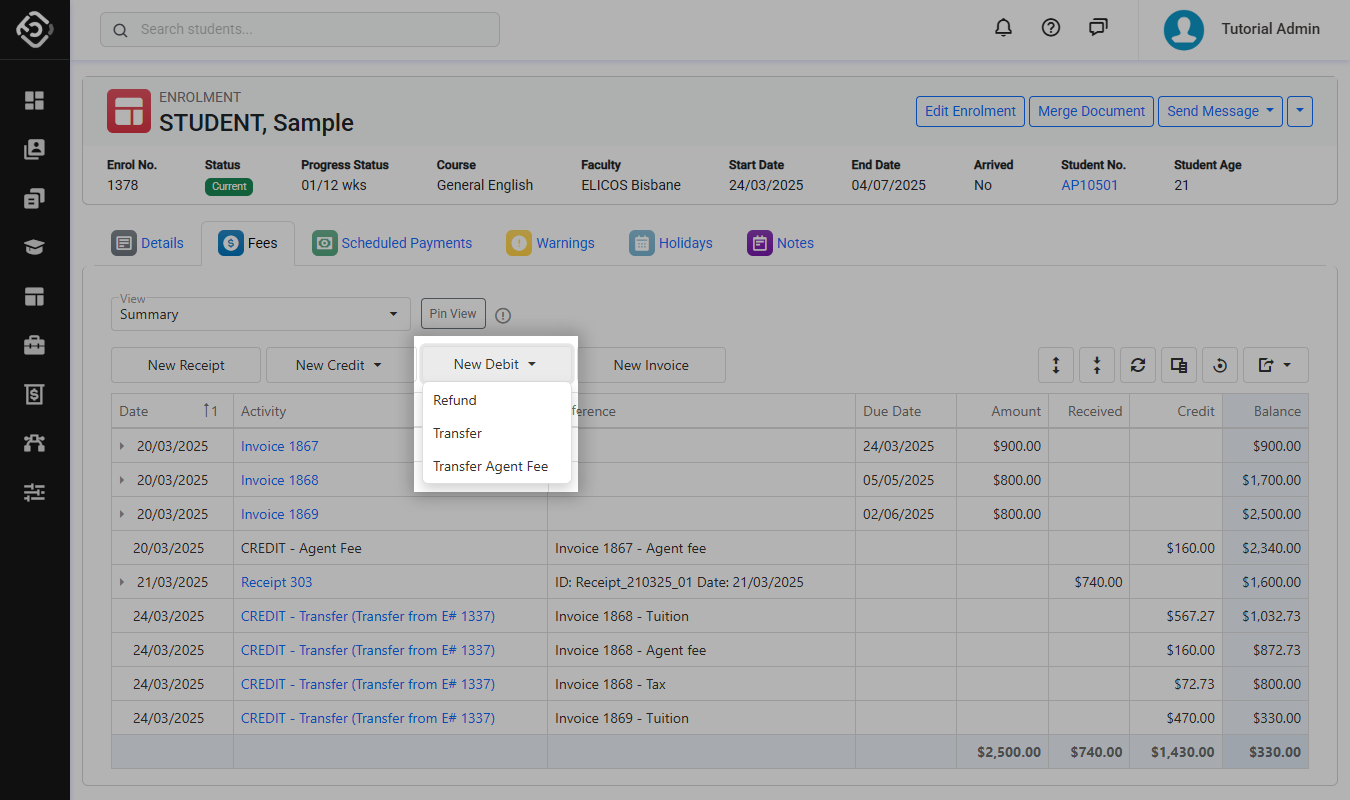Click the Edit Enrolment button
Screen dimensions: 1350x800
pos(970,111)
